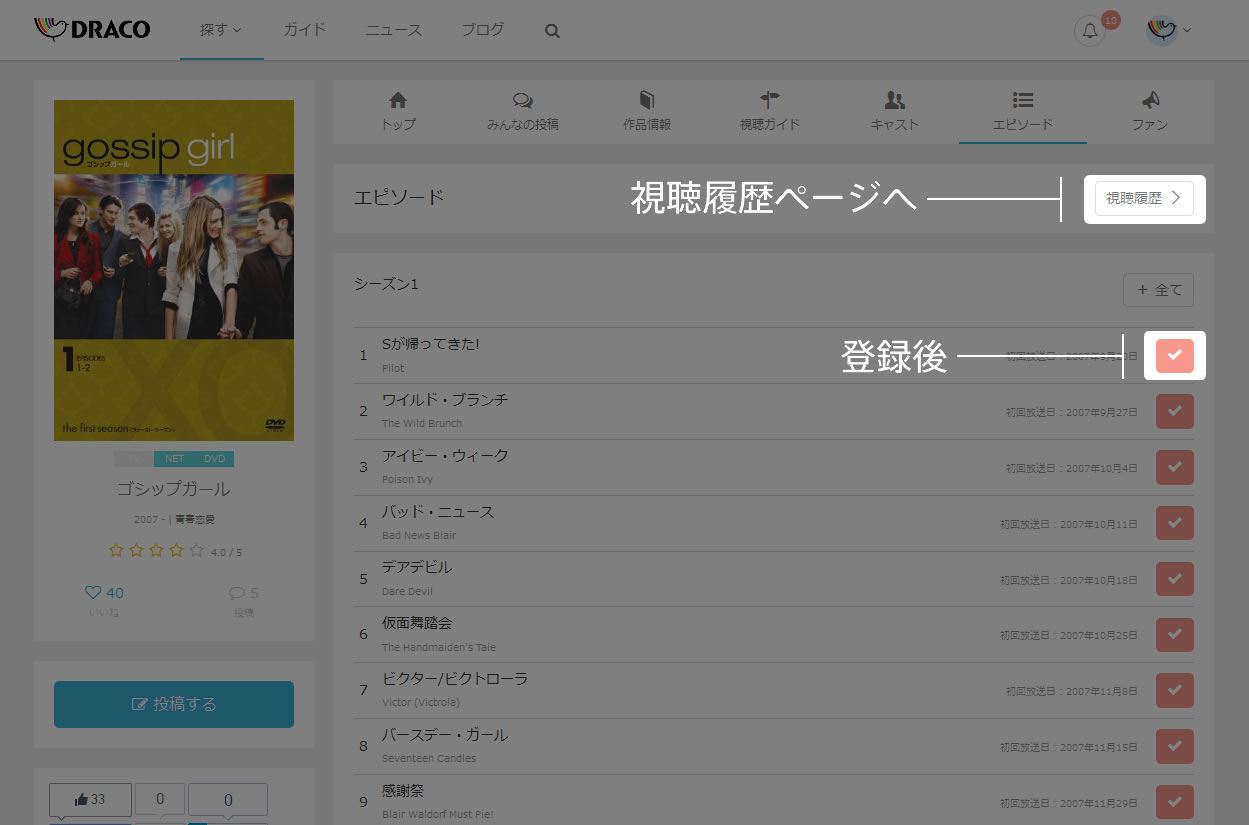Image resolution: width=1249 pixels, height=825 pixels.
Task: Open episode title バッド・ニュース
Action: (x=438, y=512)
